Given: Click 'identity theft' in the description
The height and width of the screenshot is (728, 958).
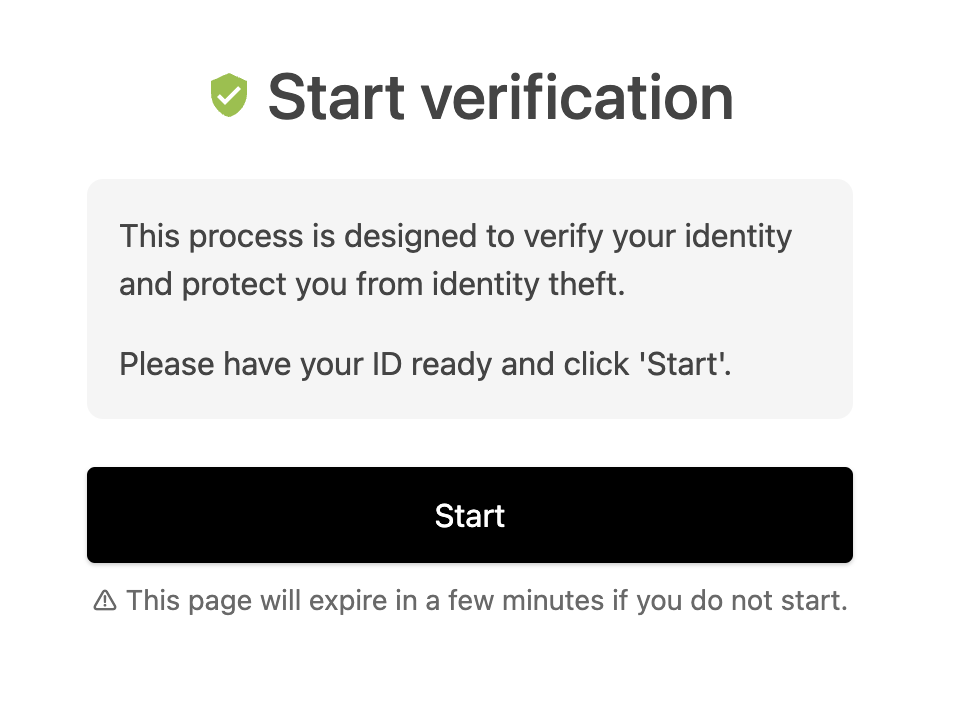Looking at the screenshot, I should point(525,284).
